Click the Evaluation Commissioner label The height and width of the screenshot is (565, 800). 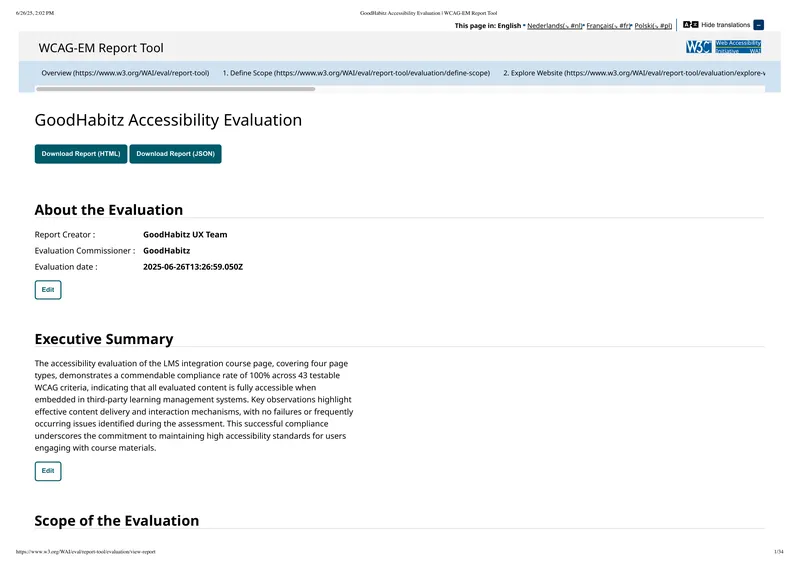[x=85, y=251]
